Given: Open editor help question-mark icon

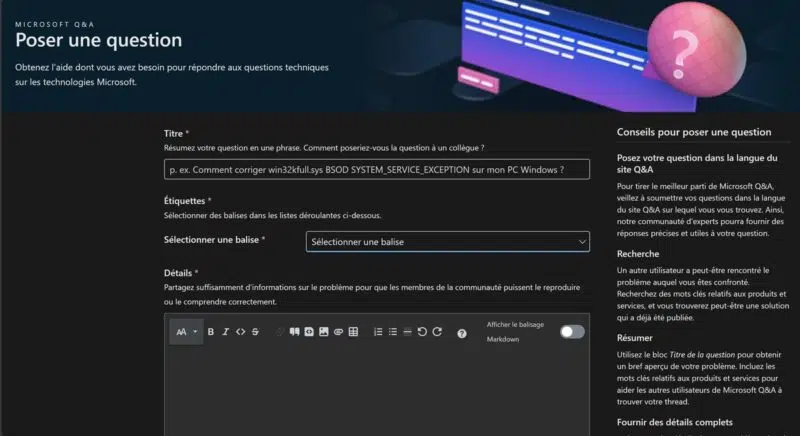Looking at the screenshot, I should 462,334.
